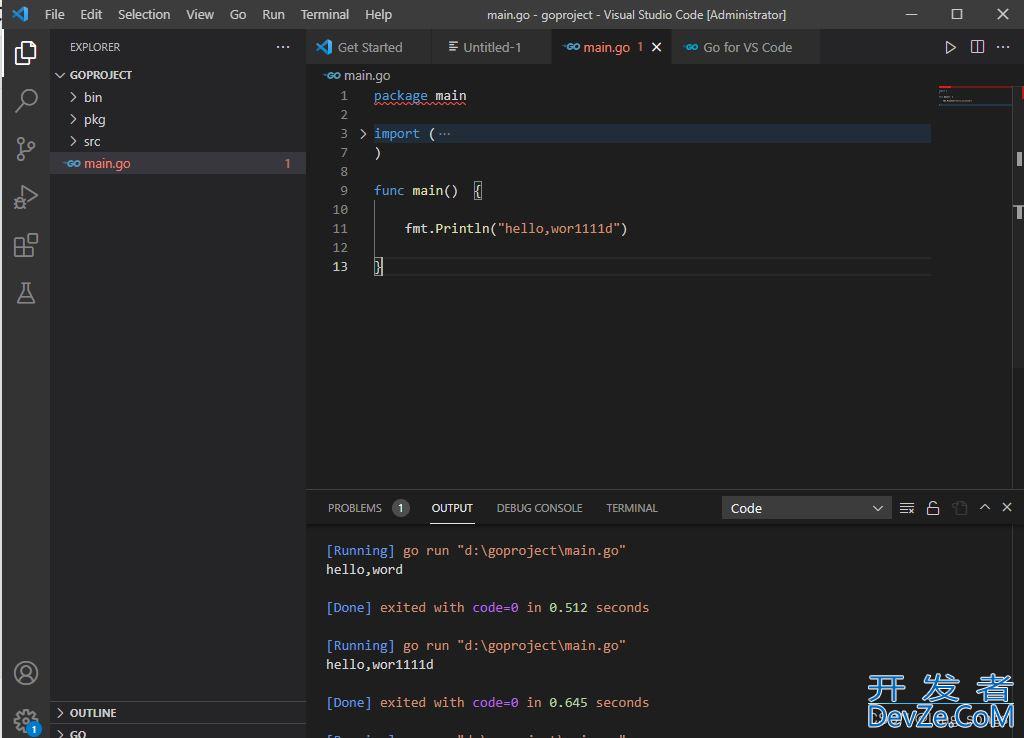Image resolution: width=1024 pixels, height=738 pixels.
Task: Open the Selection menu
Action: pos(144,14)
